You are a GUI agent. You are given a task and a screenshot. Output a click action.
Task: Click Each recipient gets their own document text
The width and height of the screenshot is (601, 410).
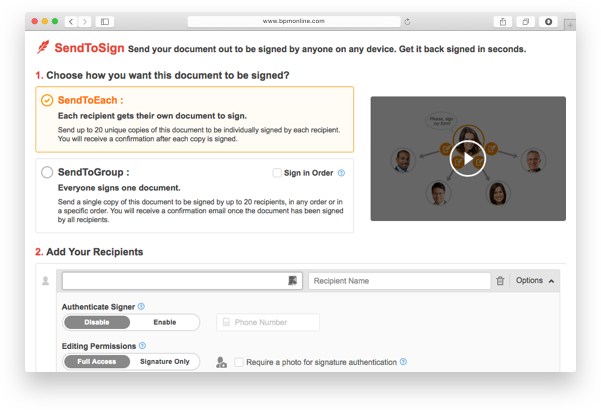[x=152, y=116]
